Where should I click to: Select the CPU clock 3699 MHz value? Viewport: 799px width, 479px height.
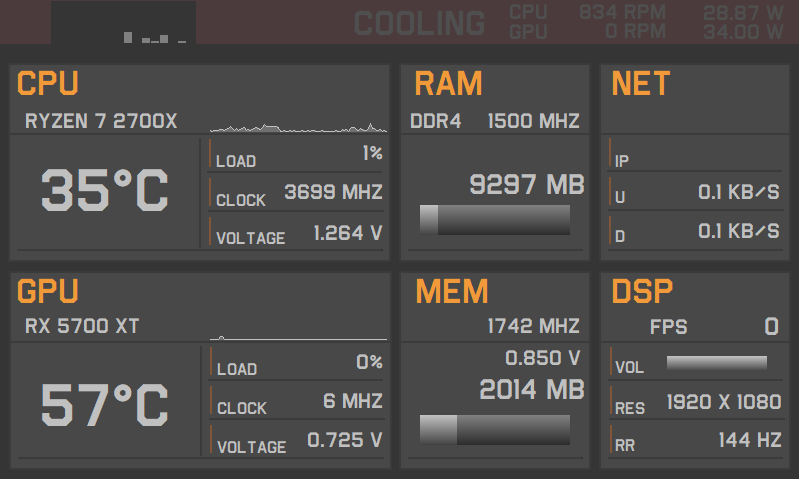point(333,192)
